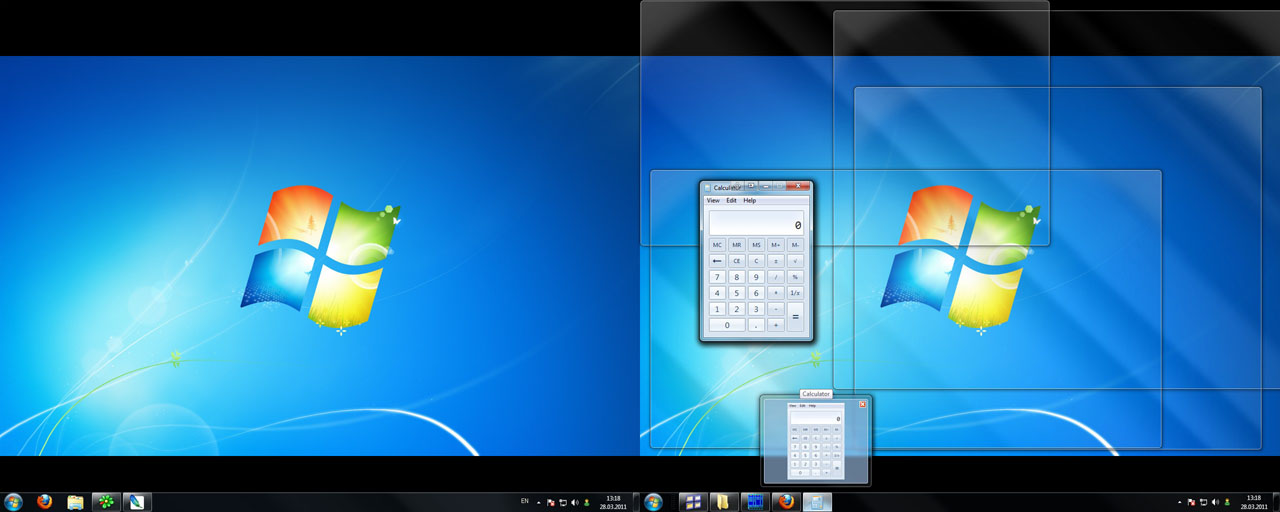Click the square root key
The height and width of the screenshot is (512, 1280).
[795, 261]
